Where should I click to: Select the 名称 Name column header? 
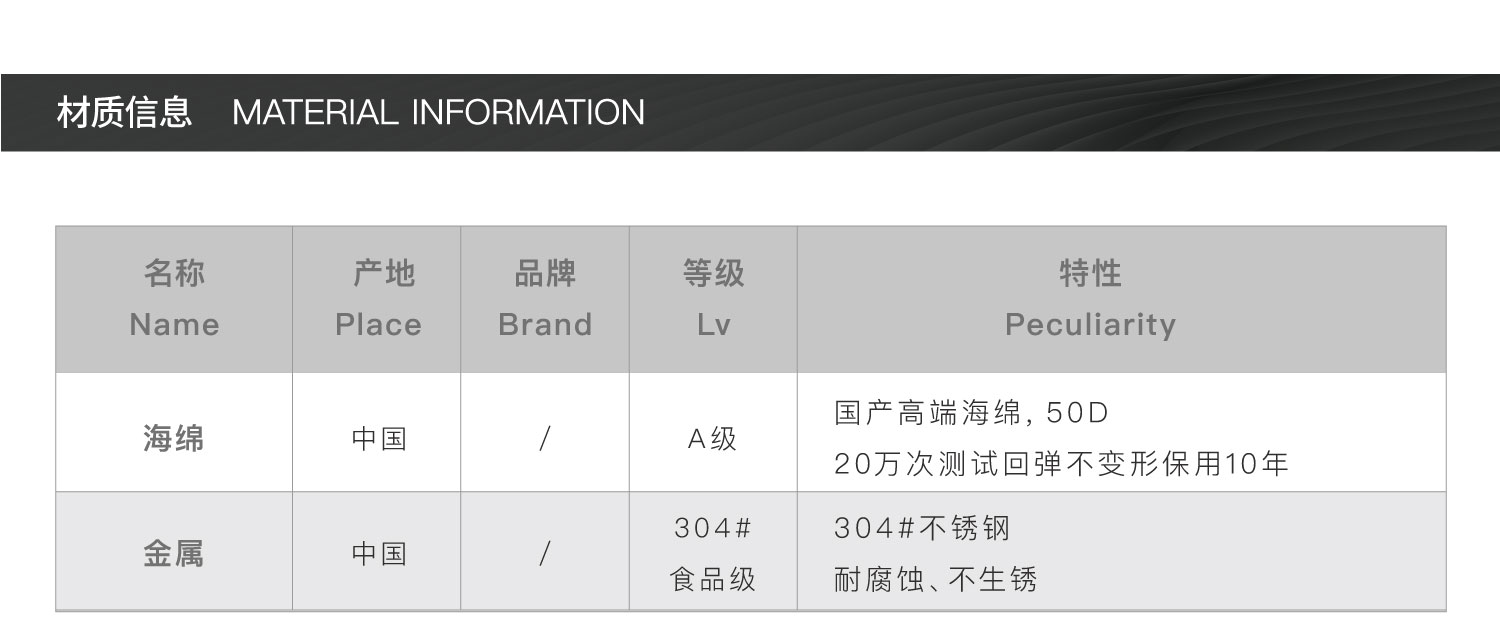tap(174, 298)
